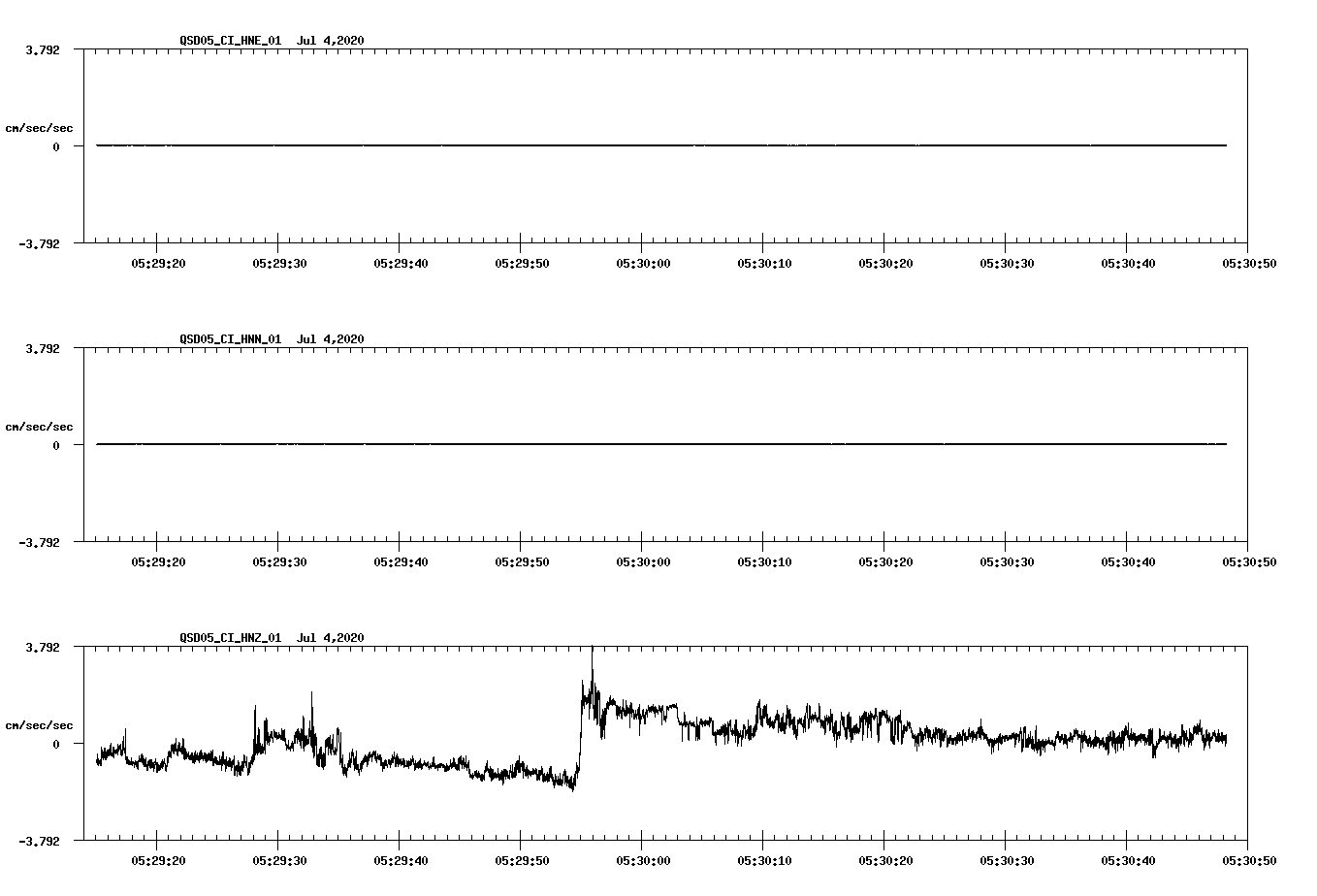Click 05:29:50 time label under HNE plot

pos(523,263)
